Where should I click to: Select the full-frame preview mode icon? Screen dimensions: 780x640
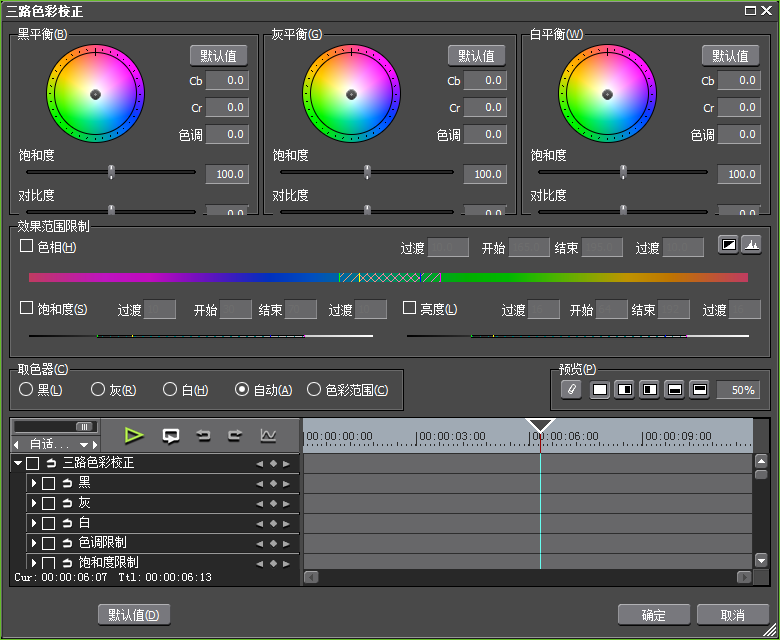click(x=600, y=390)
